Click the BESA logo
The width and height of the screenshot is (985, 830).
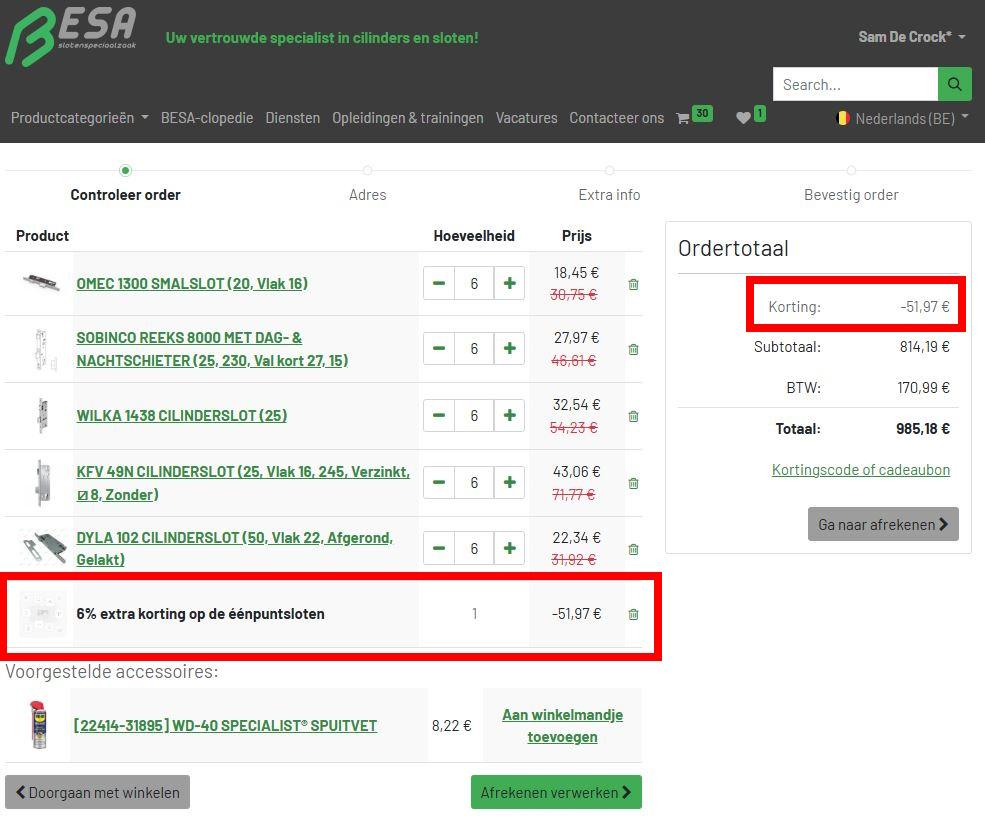(71, 37)
